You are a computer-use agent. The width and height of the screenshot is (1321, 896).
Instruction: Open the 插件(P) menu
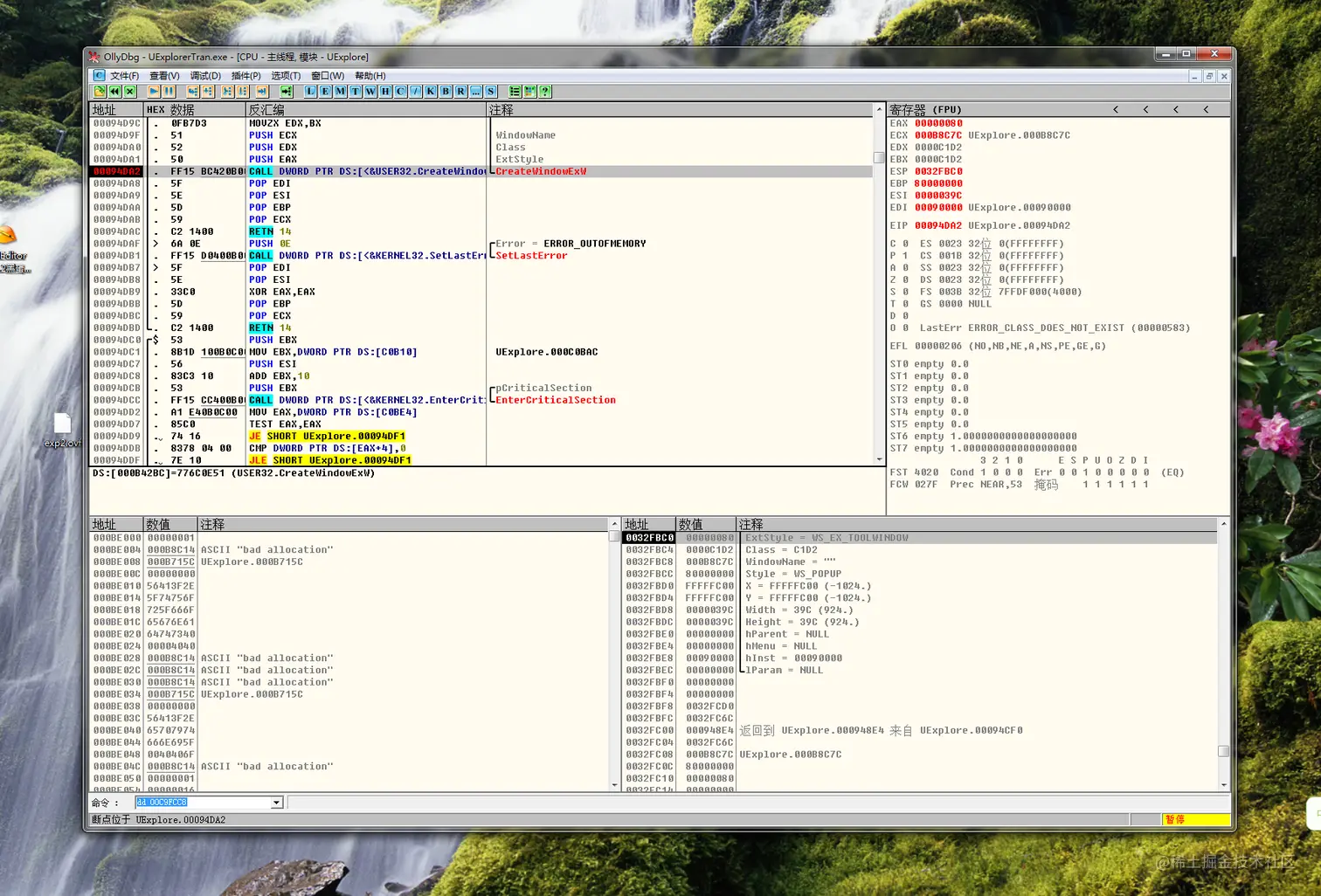coord(246,76)
